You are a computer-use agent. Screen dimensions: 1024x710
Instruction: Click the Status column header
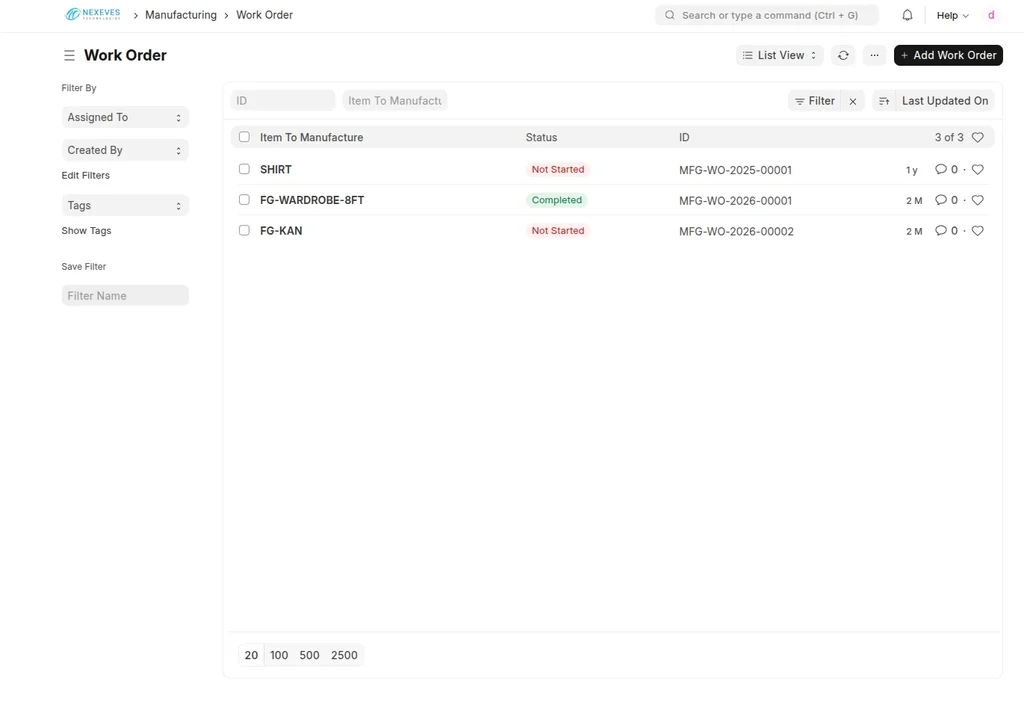(541, 137)
